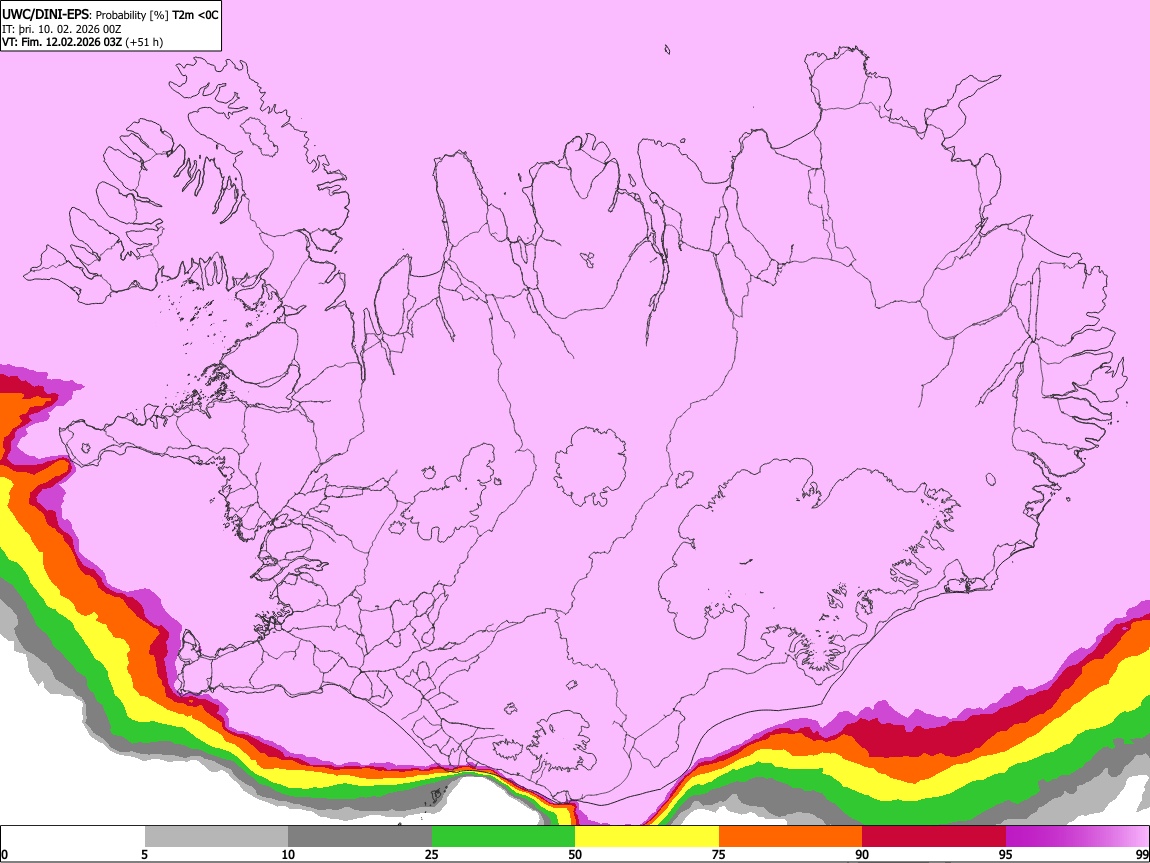
Task: Click the dark gray 10-25 legend band
Action: (x=360, y=836)
